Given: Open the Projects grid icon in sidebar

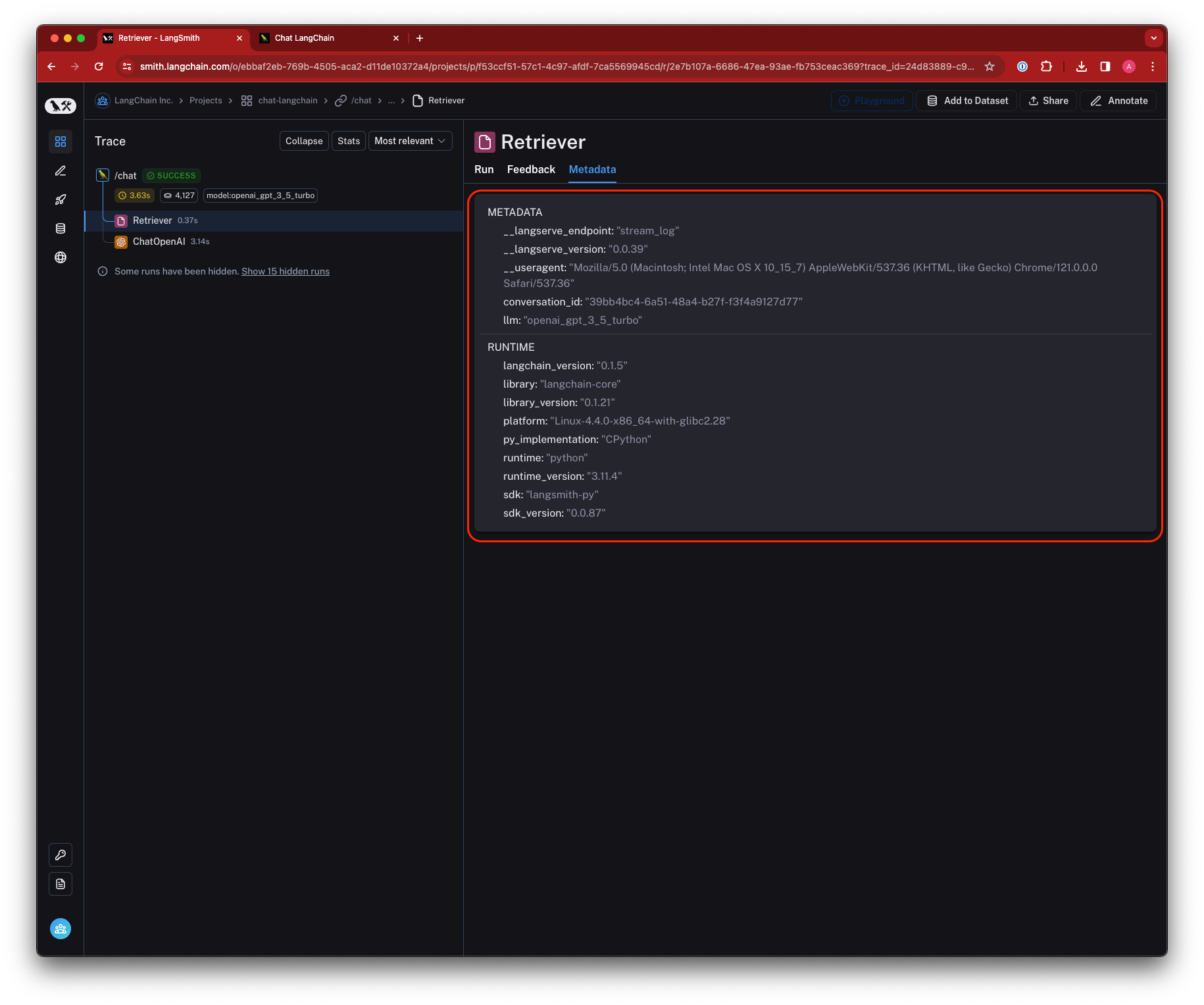Looking at the screenshot, I should [x=61, y=142].
